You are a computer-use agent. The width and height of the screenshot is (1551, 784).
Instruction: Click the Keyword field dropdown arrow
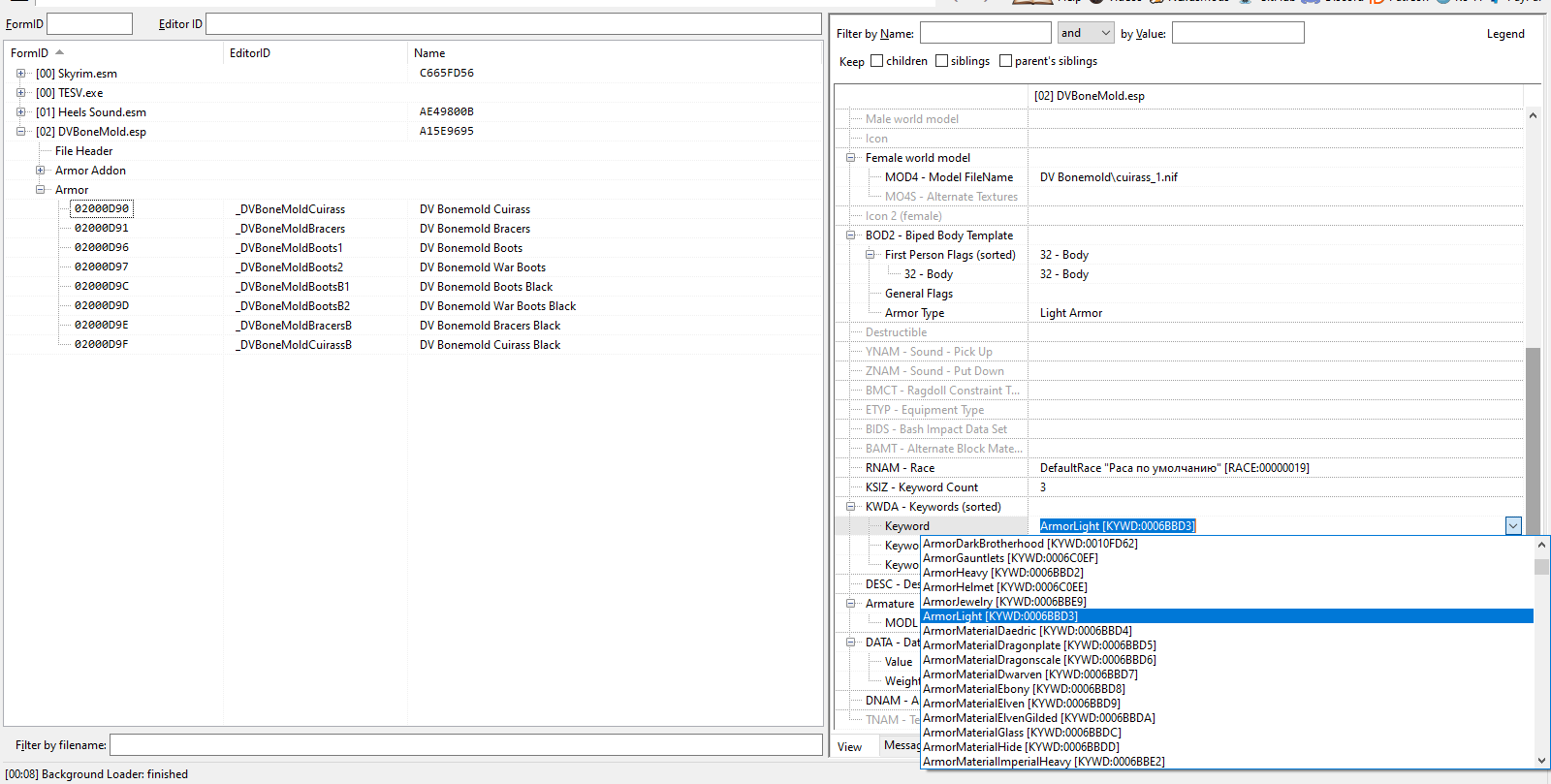tap(1513, 526)
